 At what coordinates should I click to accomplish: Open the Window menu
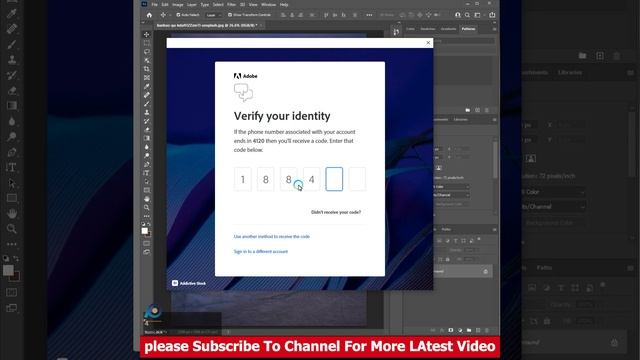tap(269, 4)
